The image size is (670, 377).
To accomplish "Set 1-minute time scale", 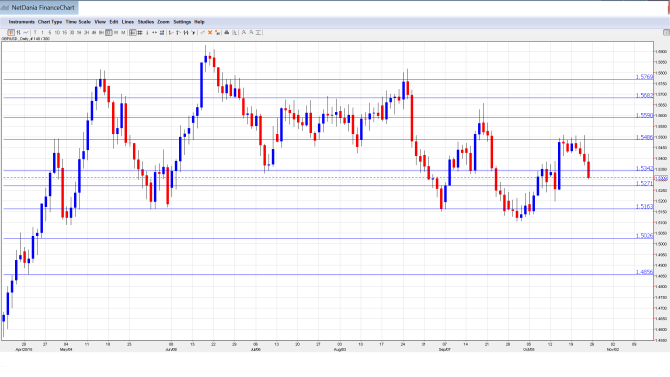I will pyautogui.click(x=42, y=32).
